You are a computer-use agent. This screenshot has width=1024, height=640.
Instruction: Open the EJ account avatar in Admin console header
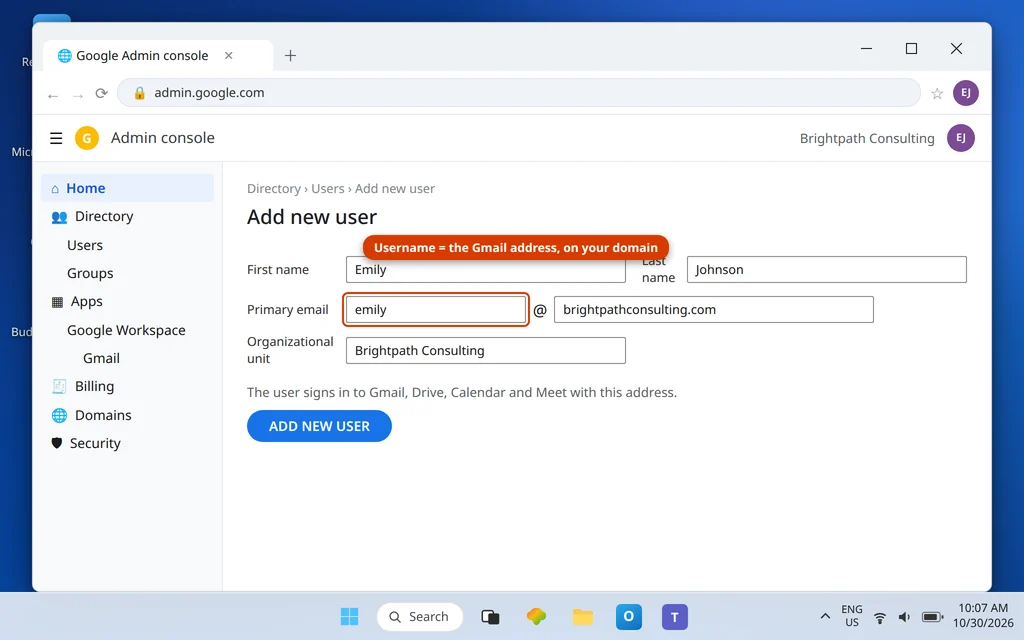pos(961,138)
